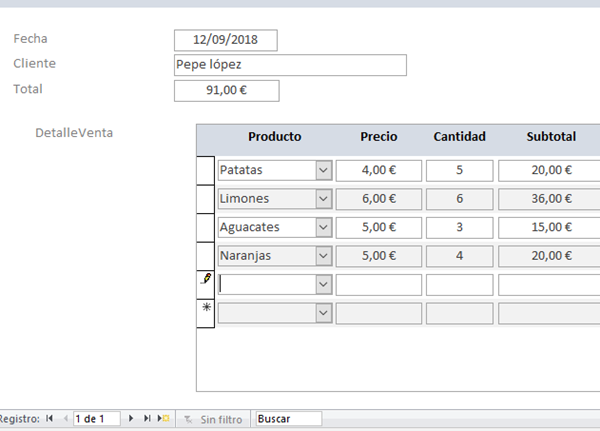The image size is (600, 431).
Task: Click the Producto column header
Action: [x=275, y=137]
